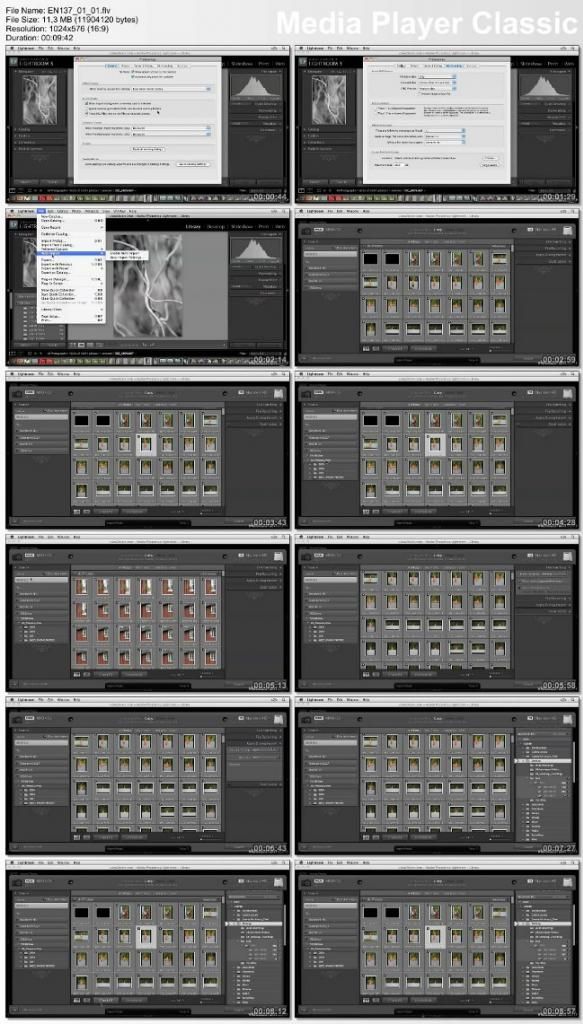The image size is (583, 1024).
Task: Select grid view icon in the 00:03:43 import dialog
Action: [x=76, y=511]
